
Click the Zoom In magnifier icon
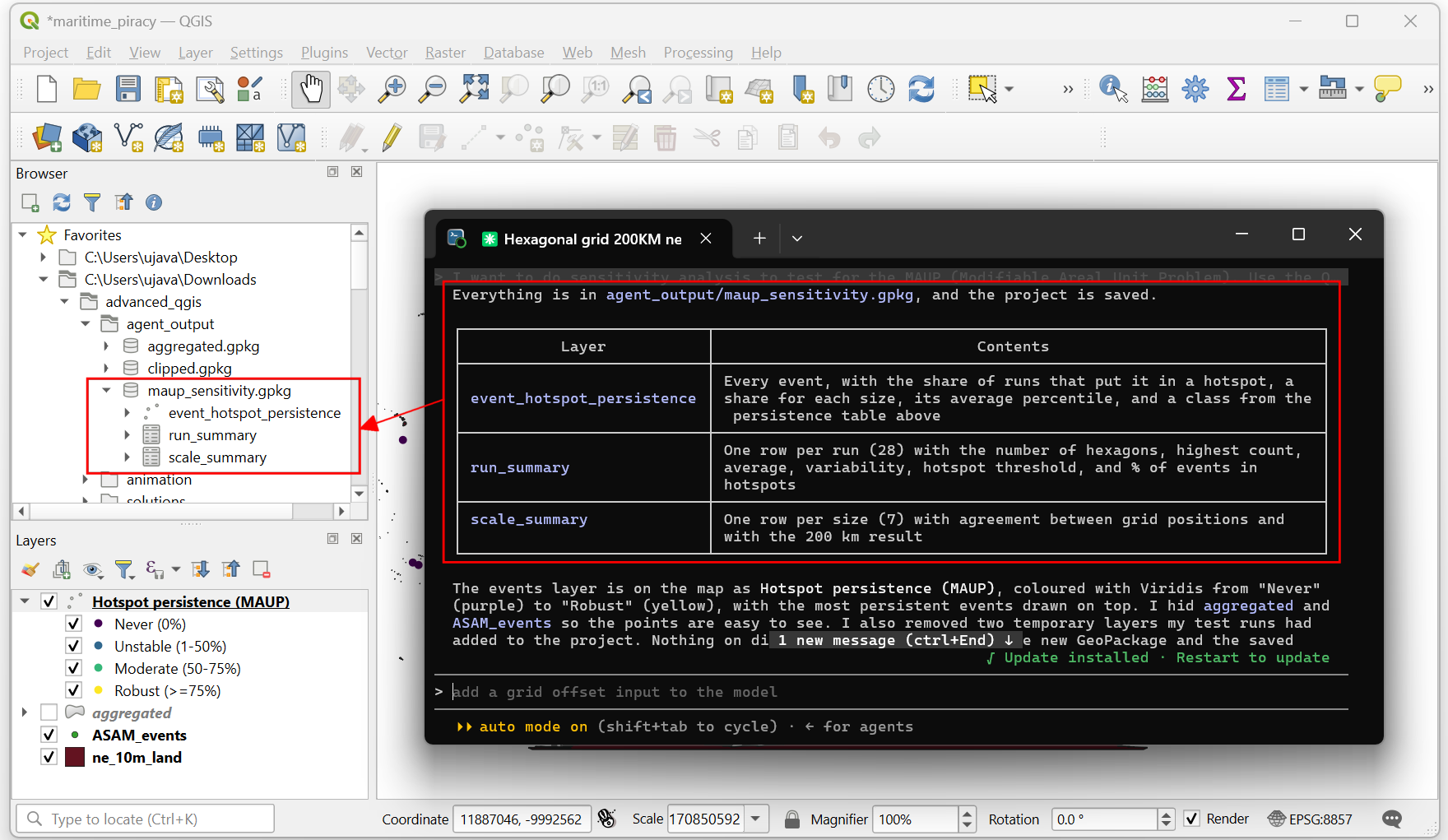tap(392, 89)
